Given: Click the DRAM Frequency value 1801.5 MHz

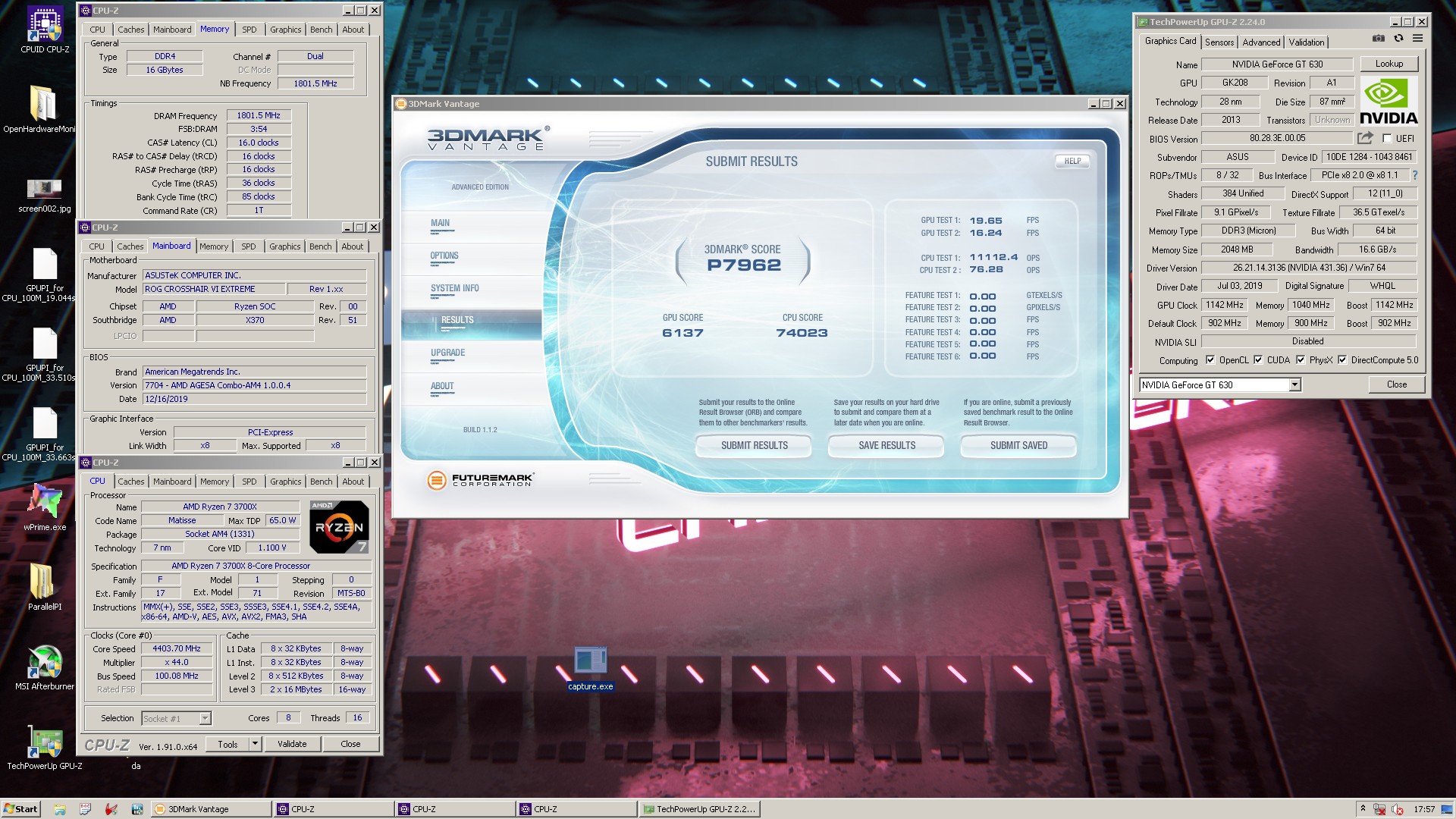Looking at the screenshot, I should 259,115.
